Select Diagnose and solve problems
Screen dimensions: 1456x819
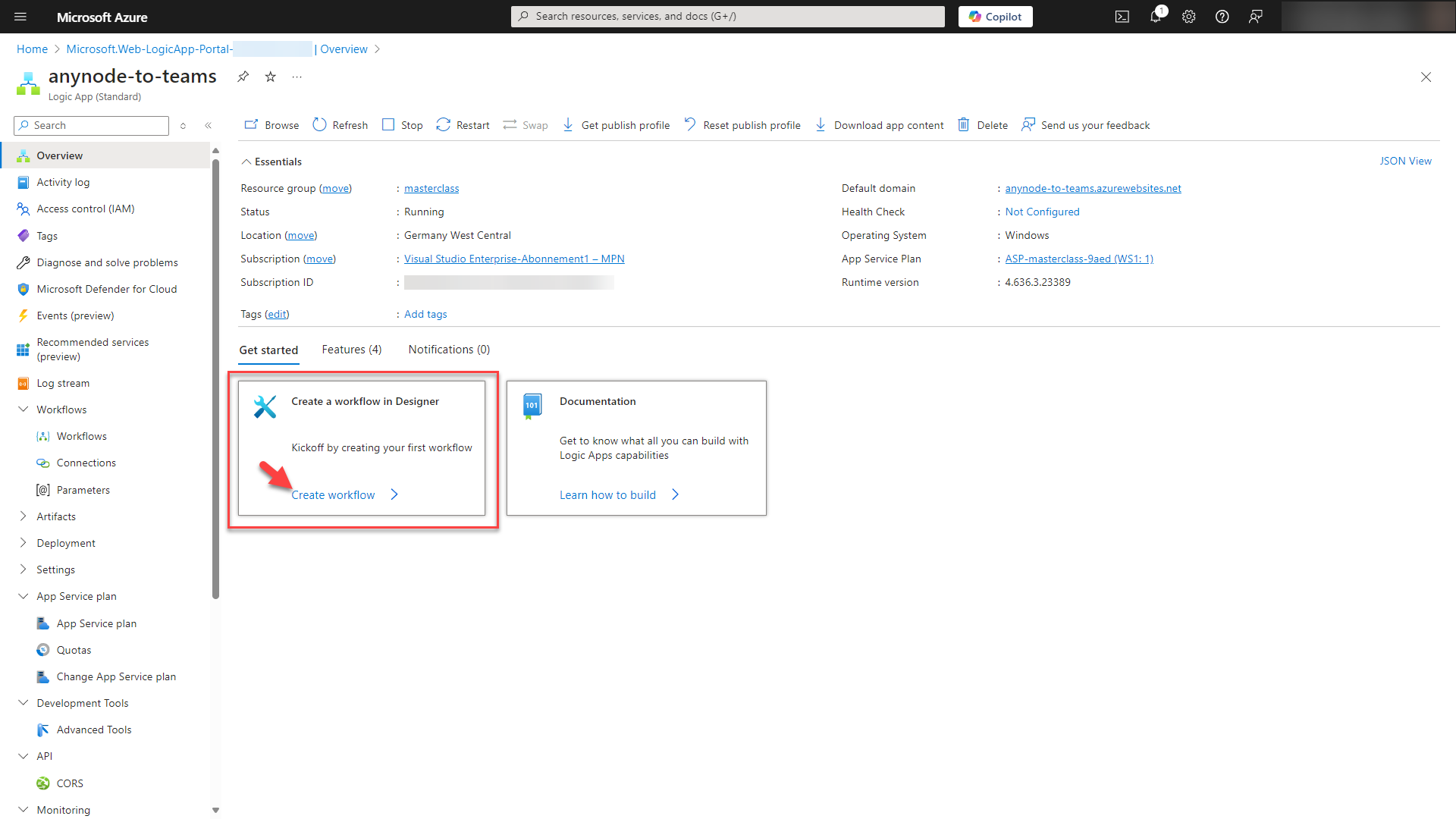107,262
